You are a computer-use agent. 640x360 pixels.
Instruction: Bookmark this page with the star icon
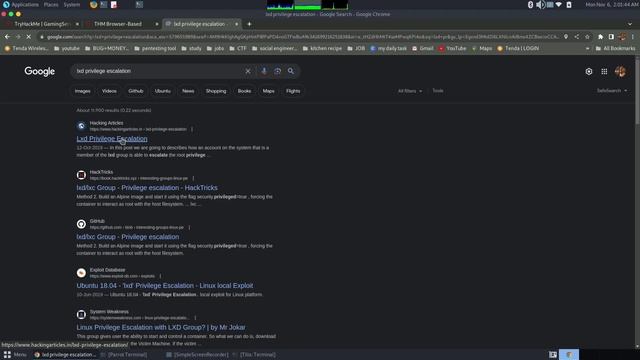coord(587,37)
